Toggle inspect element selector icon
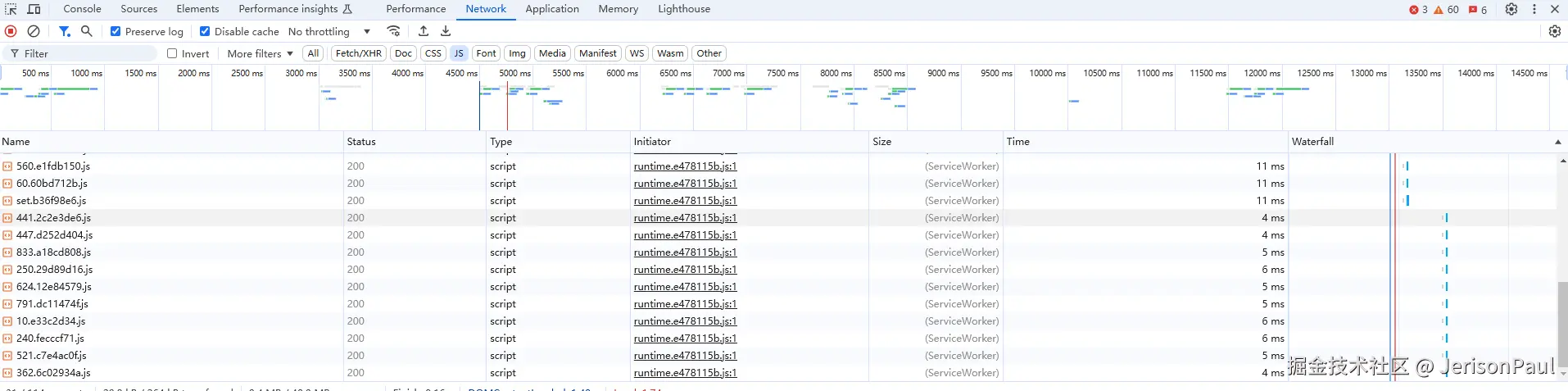1568x391 pixels. tap(11, 9)
